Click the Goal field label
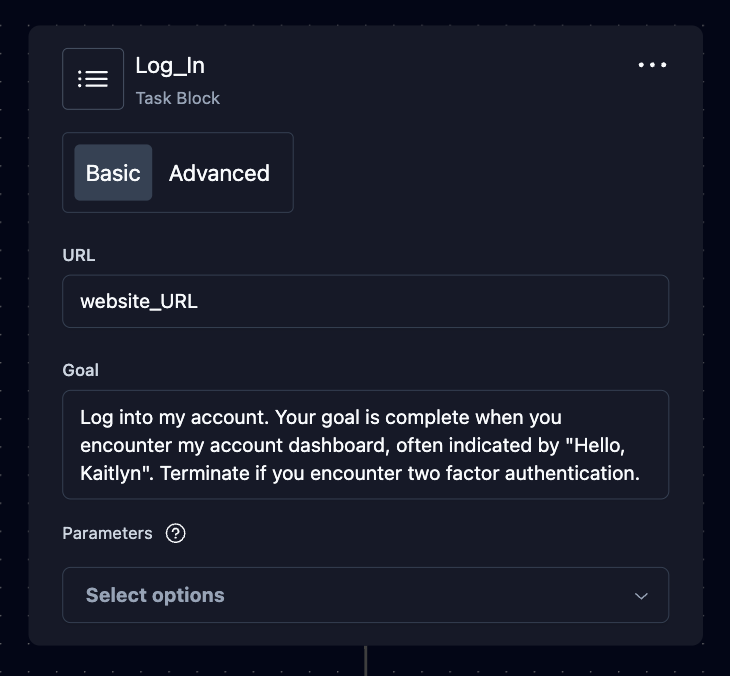Screen dimensions: 730x676 pos(81,370)
